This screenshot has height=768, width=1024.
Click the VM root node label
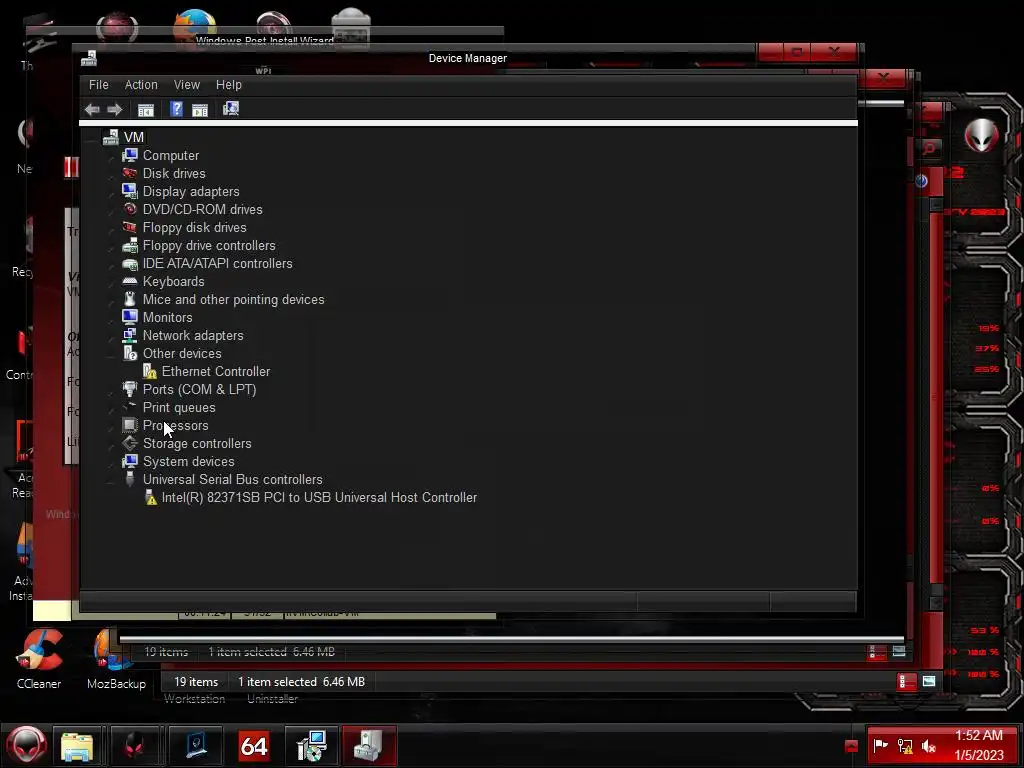[x=134, y=137]
